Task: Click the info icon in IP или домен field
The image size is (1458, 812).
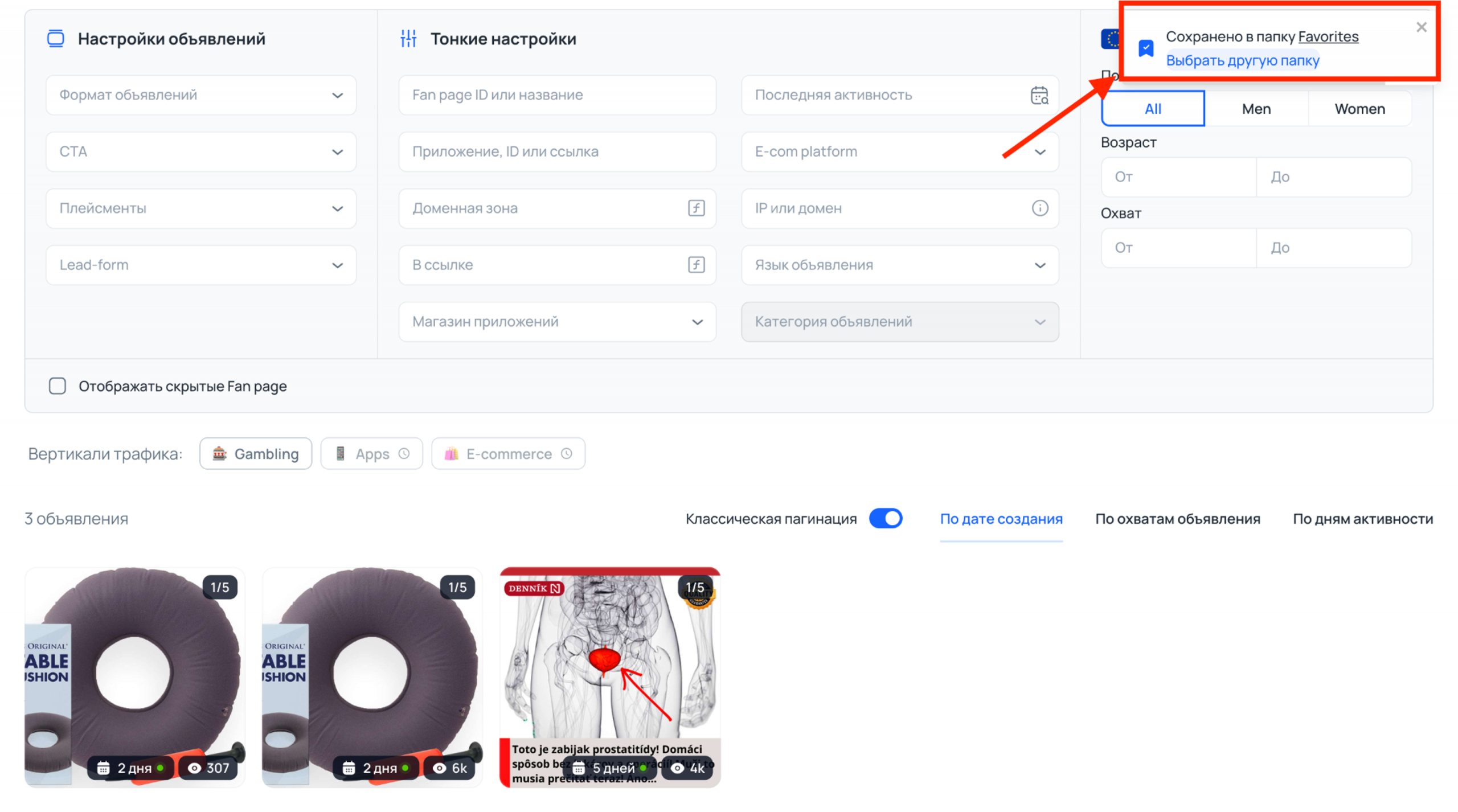Action: 1039,208
